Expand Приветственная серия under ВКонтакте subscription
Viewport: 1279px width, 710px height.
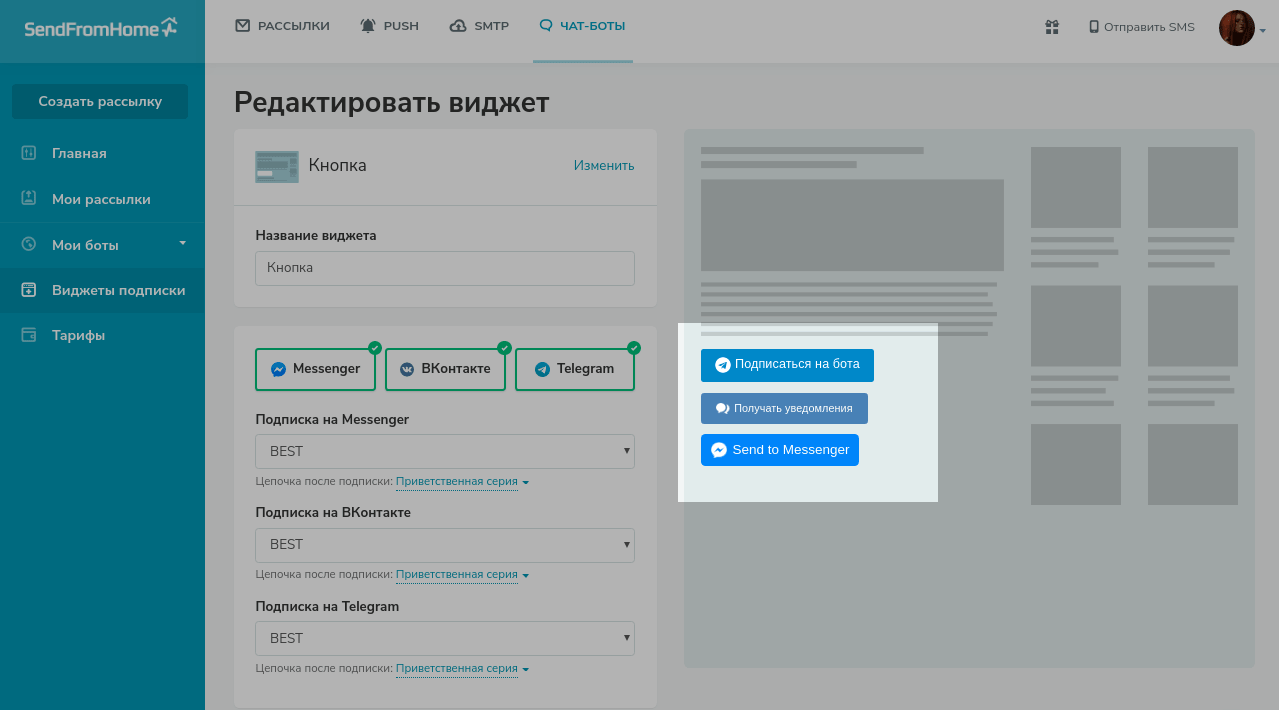tap(462, 575)
